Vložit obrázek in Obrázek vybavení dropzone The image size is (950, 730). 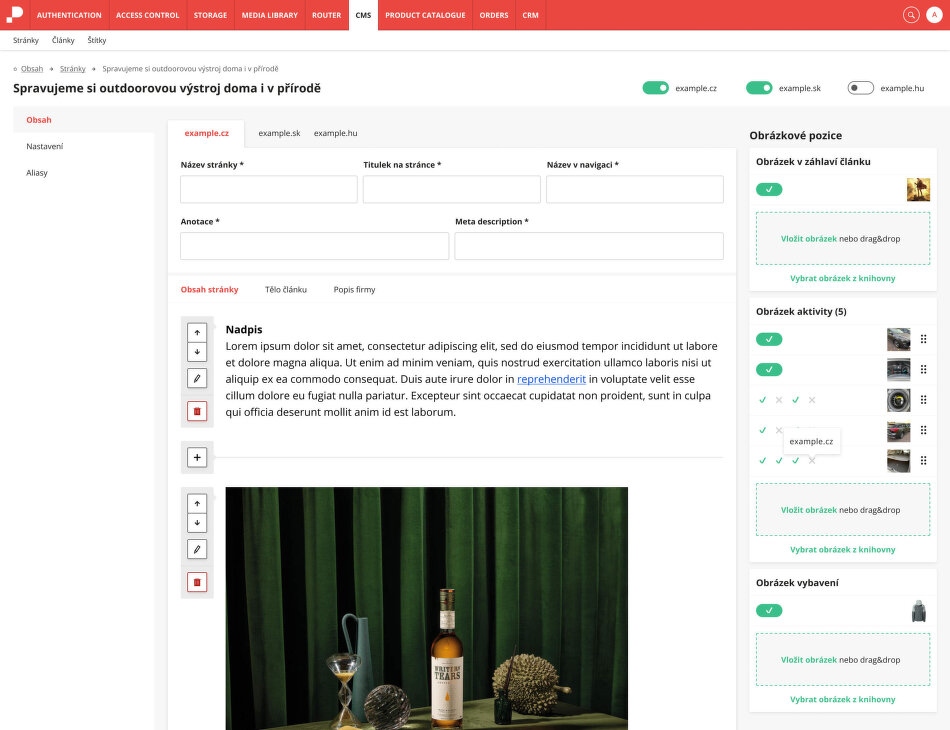(x=809, y=660)
